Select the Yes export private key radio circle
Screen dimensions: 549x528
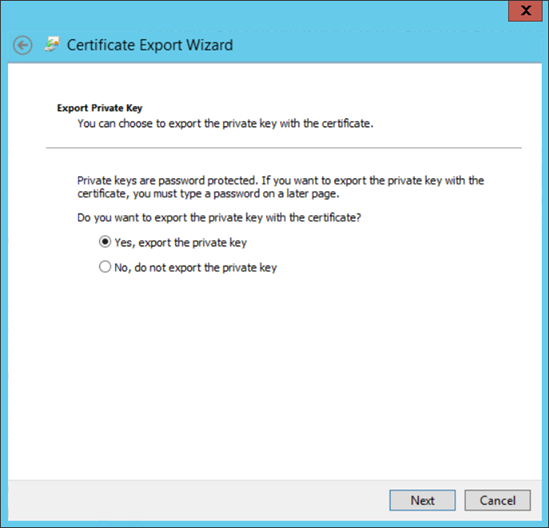pyautogui.click(x=105, y=242)
